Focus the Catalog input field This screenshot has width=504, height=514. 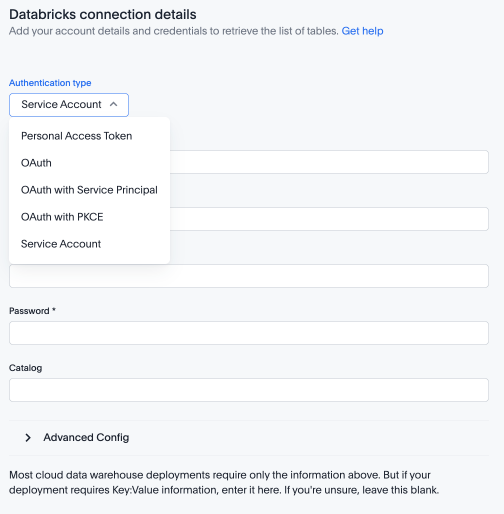(249, 390)
